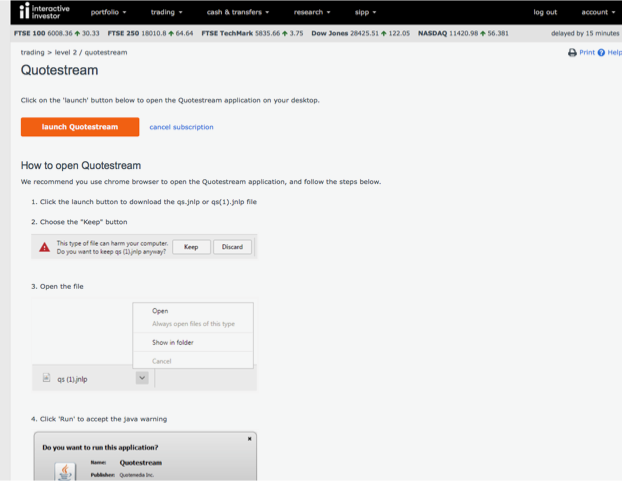Select 'Always open files of this type'
The width and height of the screenshot is (622, 481).
pyautogui.click(x=193, y=324)
